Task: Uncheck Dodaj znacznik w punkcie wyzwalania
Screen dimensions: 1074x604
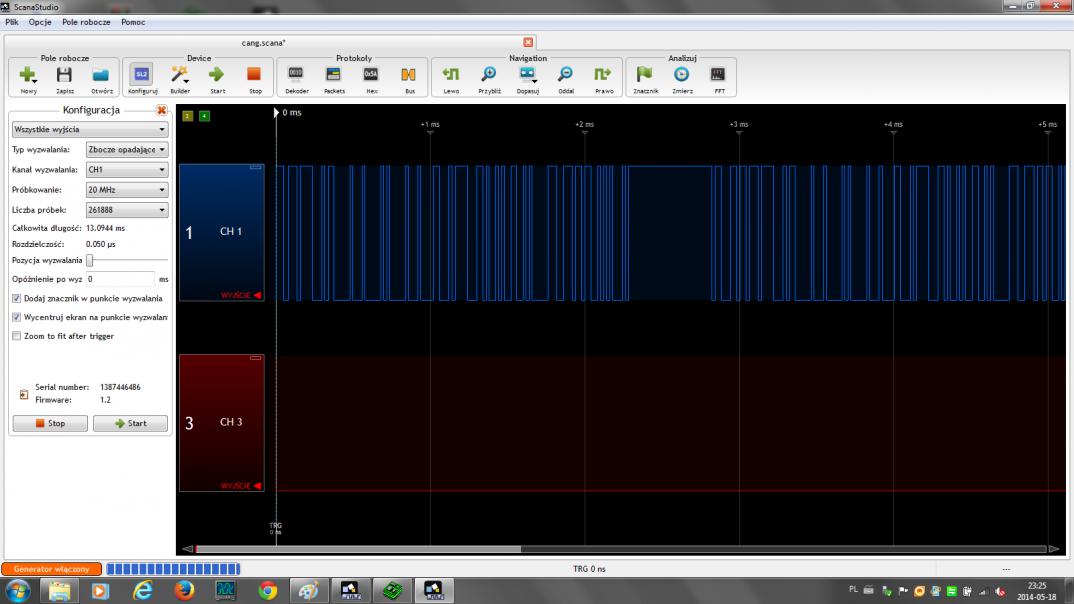Action: pos(16,298)
